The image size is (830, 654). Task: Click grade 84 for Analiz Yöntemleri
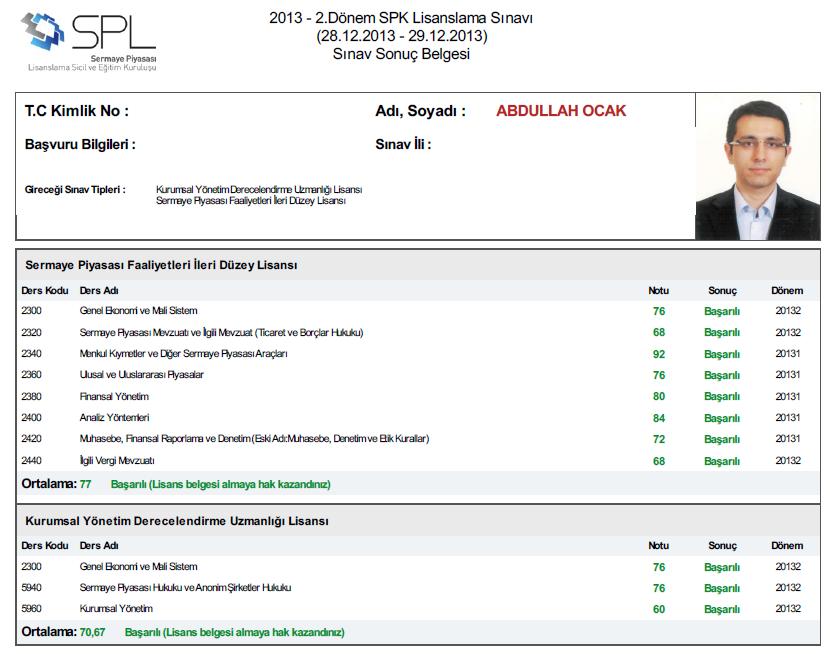pyautogui.click(x=659, y=418)
